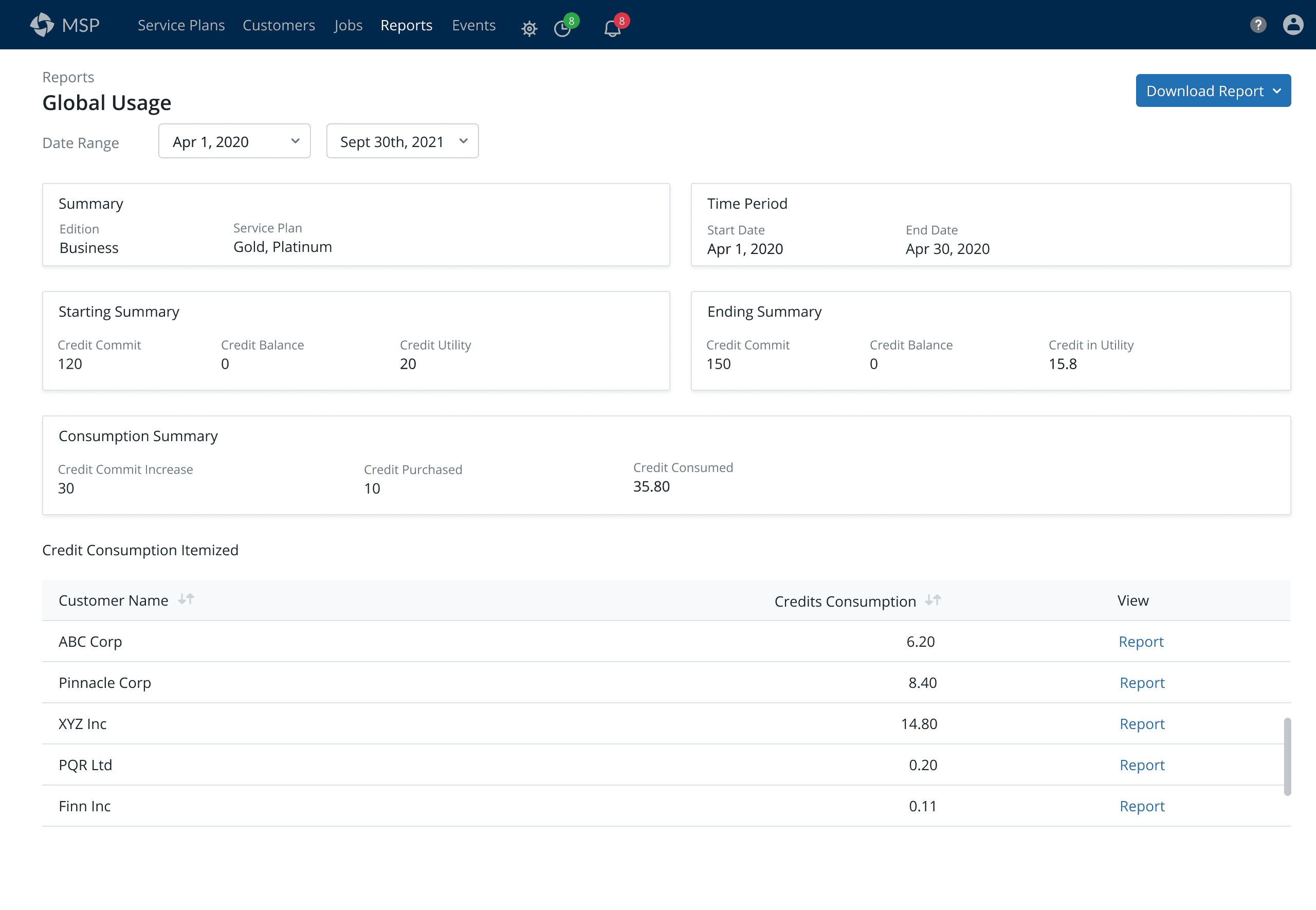The width and height of the screenshot is (1316, 910).
Task: Open the Apr 1, 2020 start date dropdown
Action: [x=234, y=141]
